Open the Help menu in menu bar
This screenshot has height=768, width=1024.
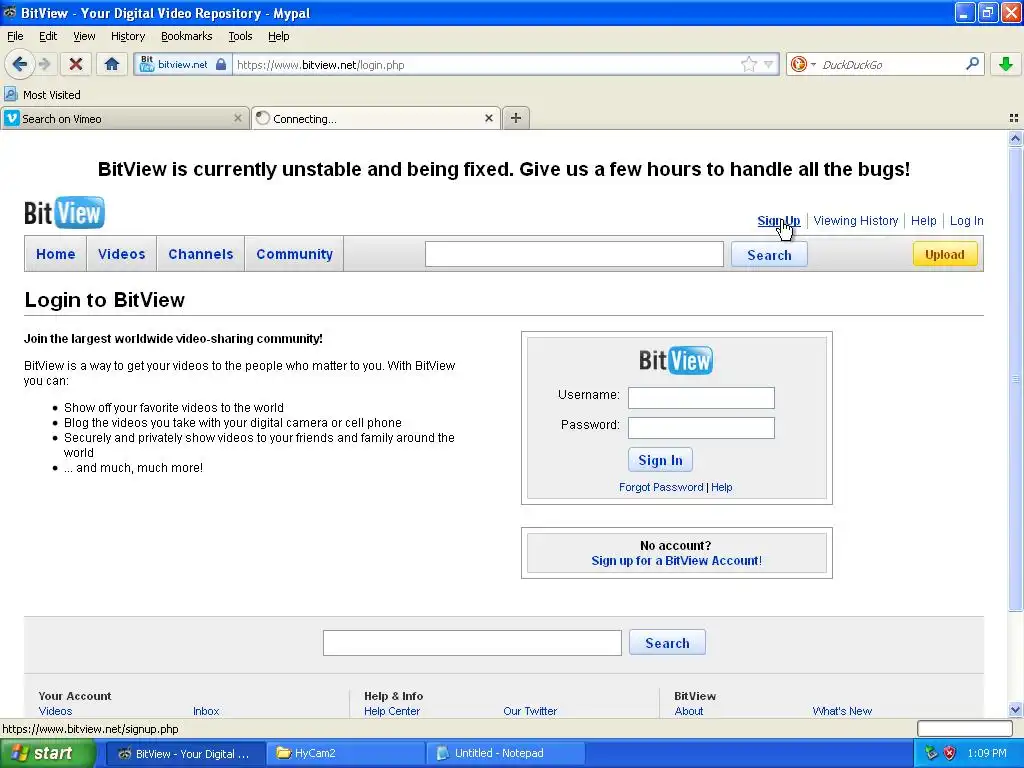pyautogui.click(x=278, y=36)
